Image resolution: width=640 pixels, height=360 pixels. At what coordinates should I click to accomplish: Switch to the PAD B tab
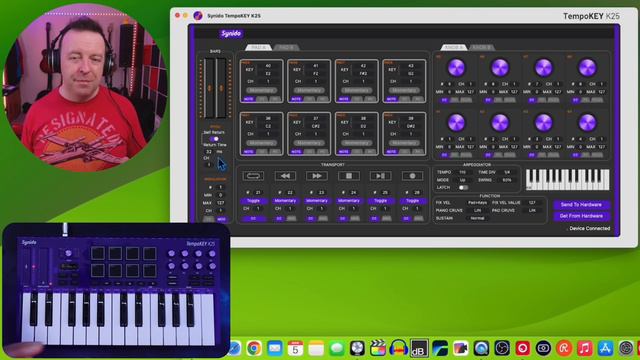click(x=286, y=47)
